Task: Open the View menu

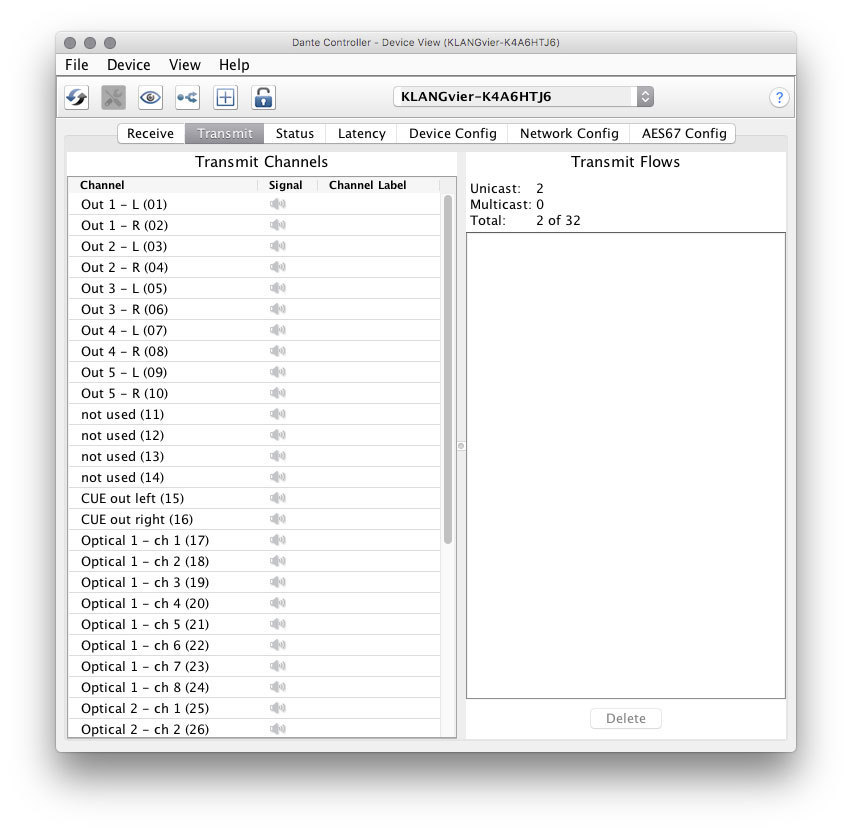Action: click(185, 65)
